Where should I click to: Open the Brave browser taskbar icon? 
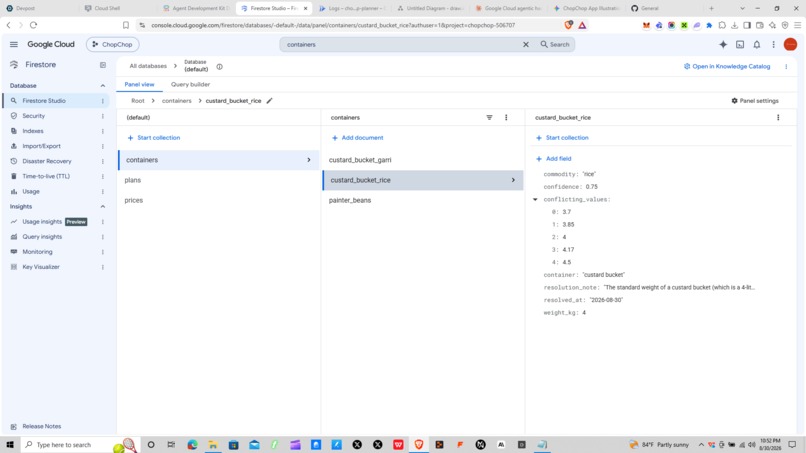419,445
